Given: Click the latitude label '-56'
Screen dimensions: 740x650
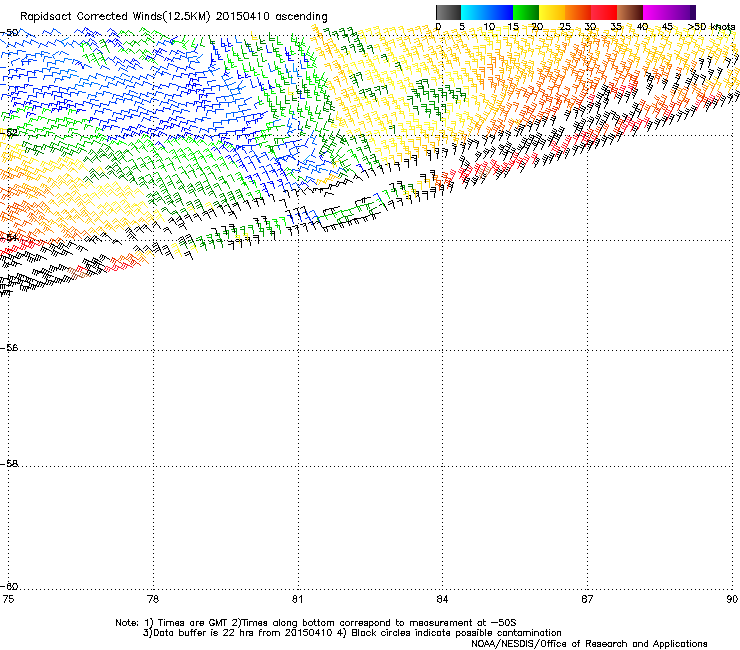Looking at the screenshot, I should click(x=9, y=348).
